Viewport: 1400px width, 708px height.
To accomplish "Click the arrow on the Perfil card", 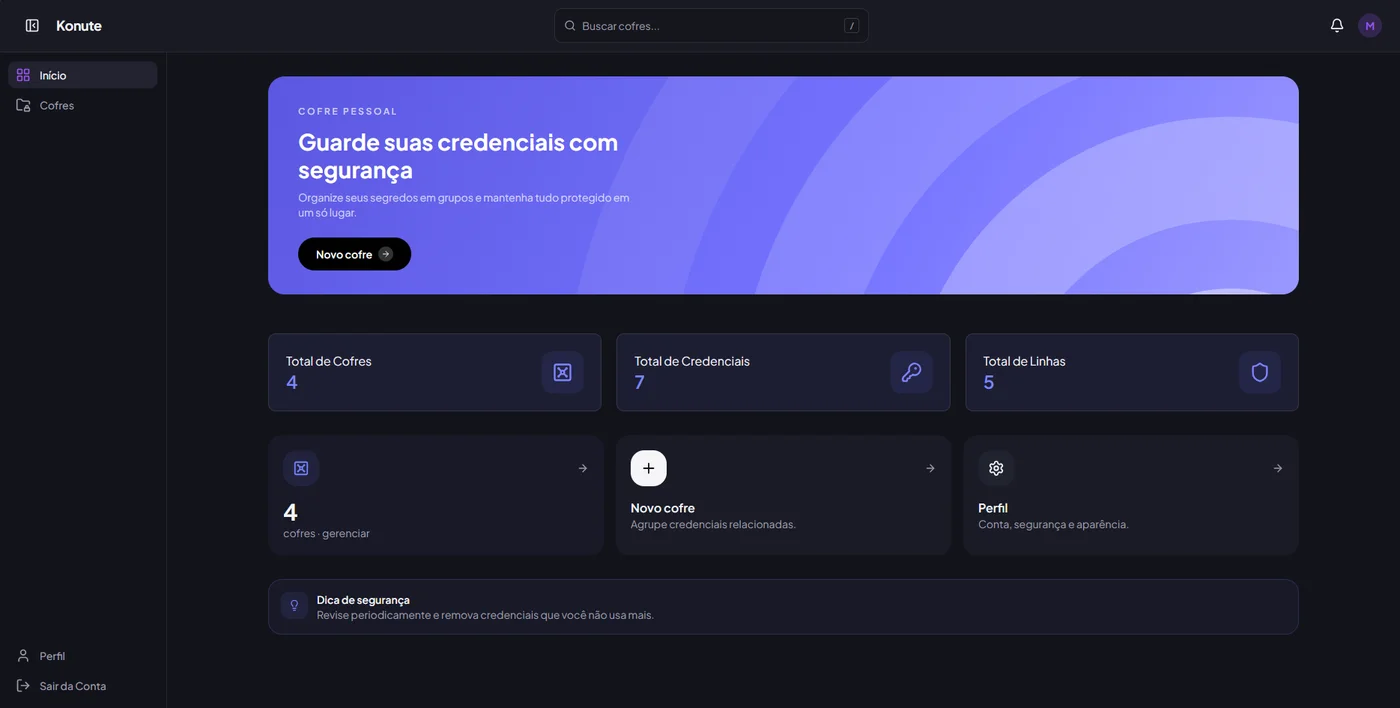I will [1278, 468].
